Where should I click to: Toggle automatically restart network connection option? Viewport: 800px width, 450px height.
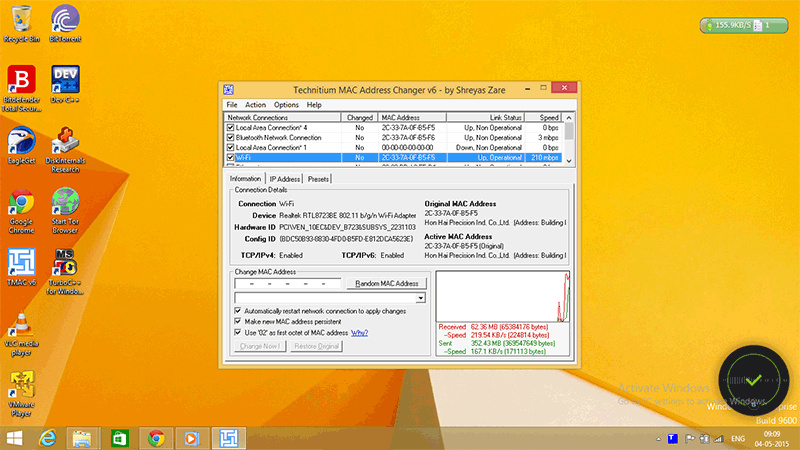pos(237,311)
